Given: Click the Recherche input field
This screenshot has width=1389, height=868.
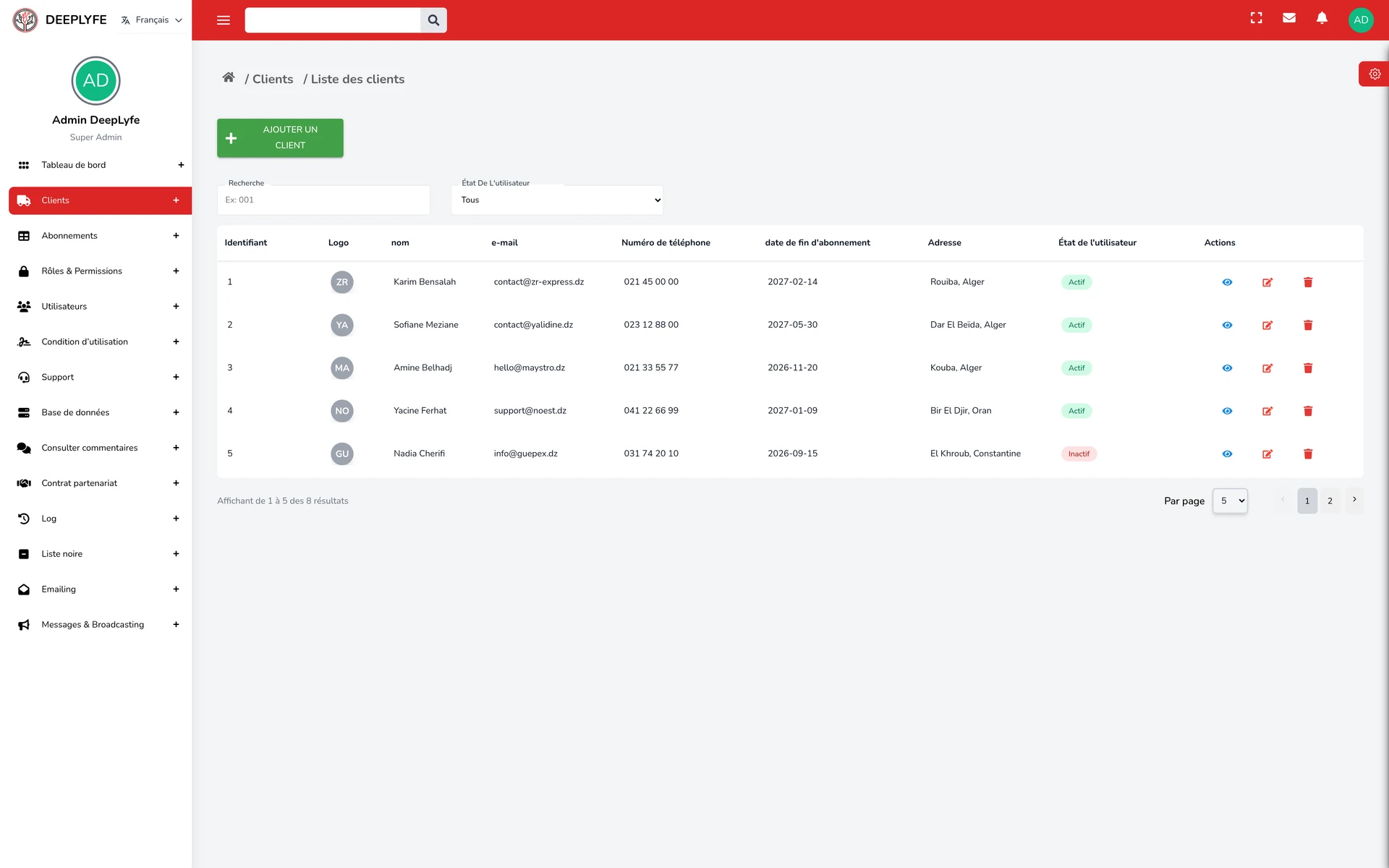Looking at the screenshot, I should pos(323,200).
